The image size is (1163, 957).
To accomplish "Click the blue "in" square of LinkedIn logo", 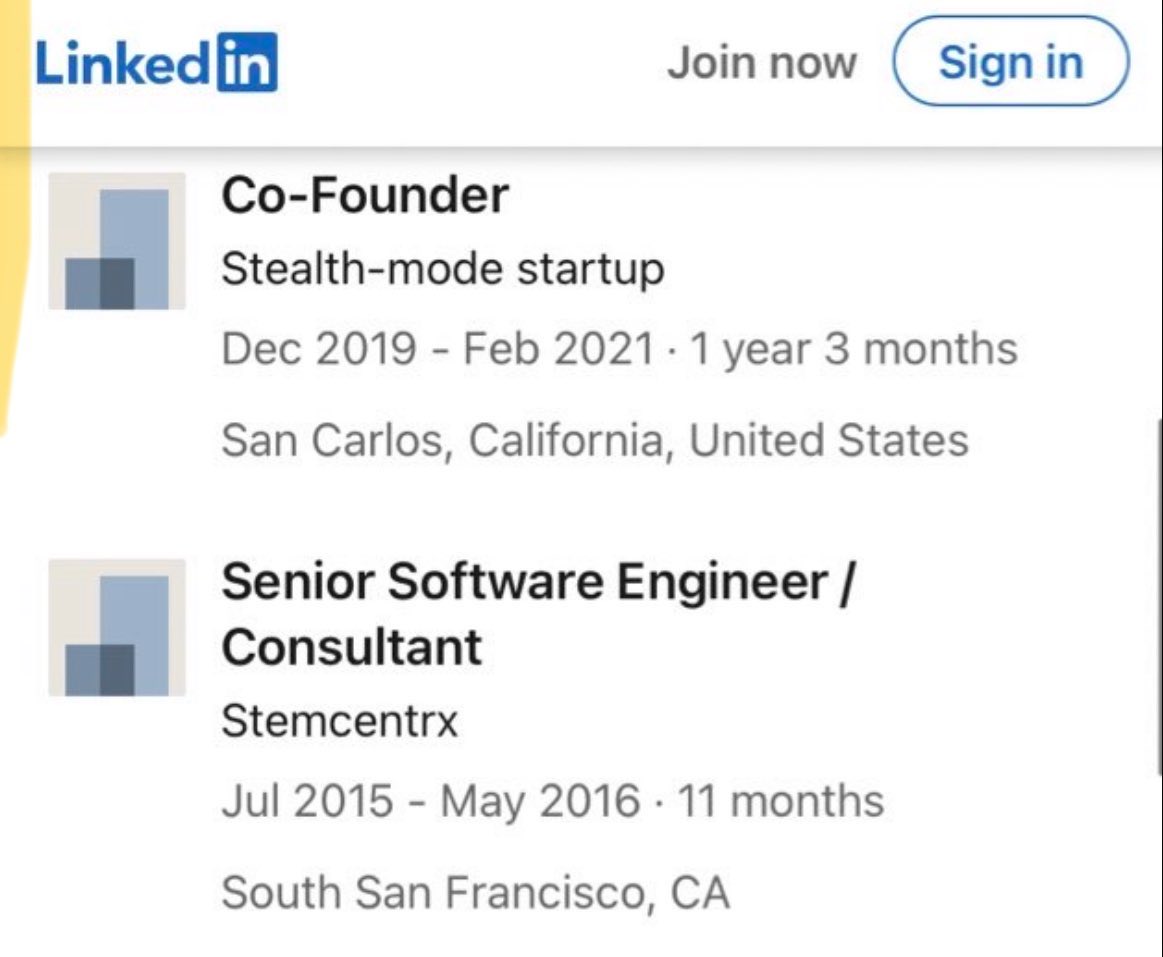I will point(248,62).
